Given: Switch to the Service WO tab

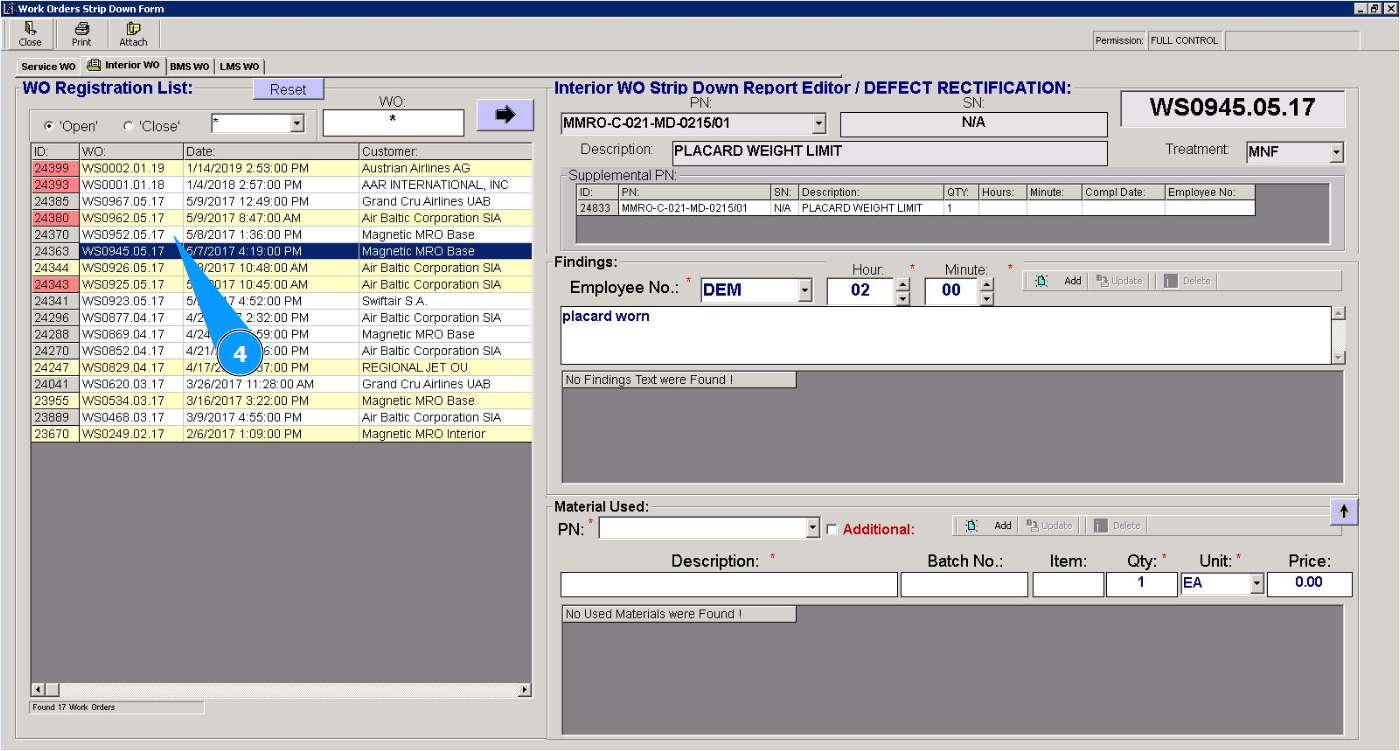Looking at the screenshot, I should click(x=48, y=67).
